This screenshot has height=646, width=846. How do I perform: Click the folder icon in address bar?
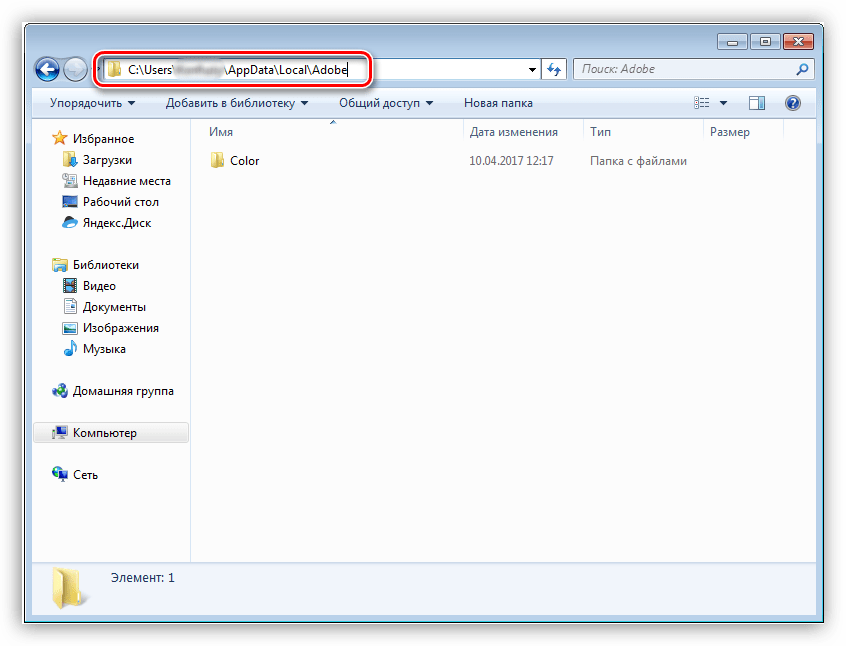click(x=114, y=69)
